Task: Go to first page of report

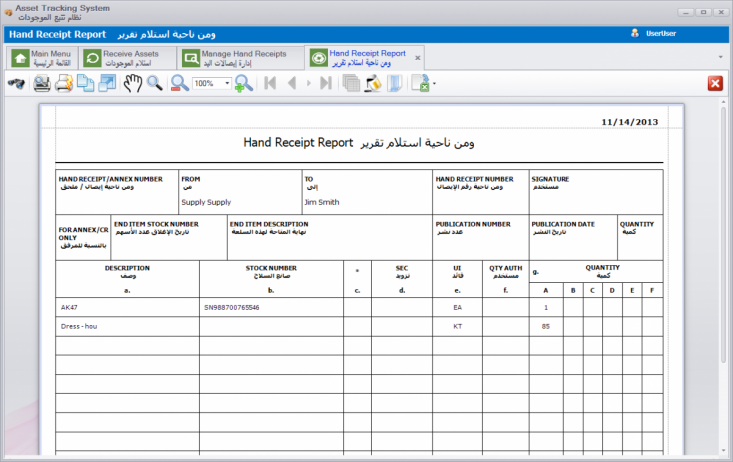Action: click(x=270, y=83)
